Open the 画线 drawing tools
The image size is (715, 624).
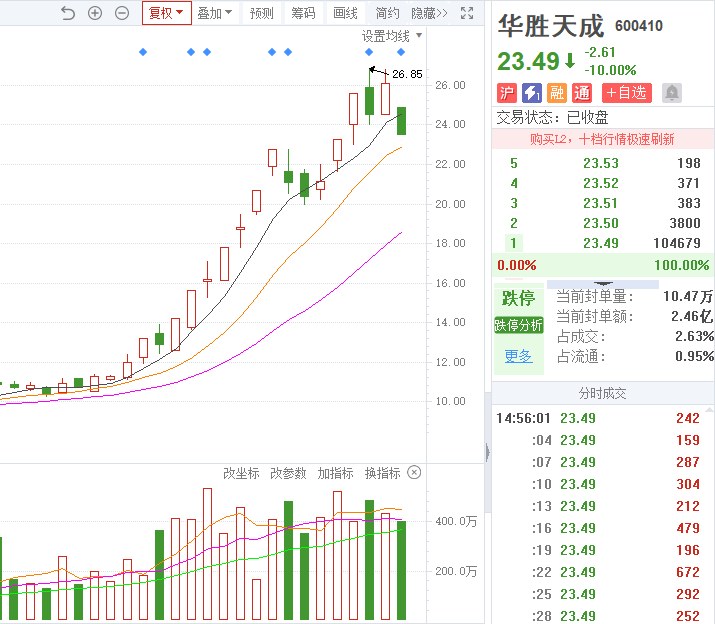[345, 13]
